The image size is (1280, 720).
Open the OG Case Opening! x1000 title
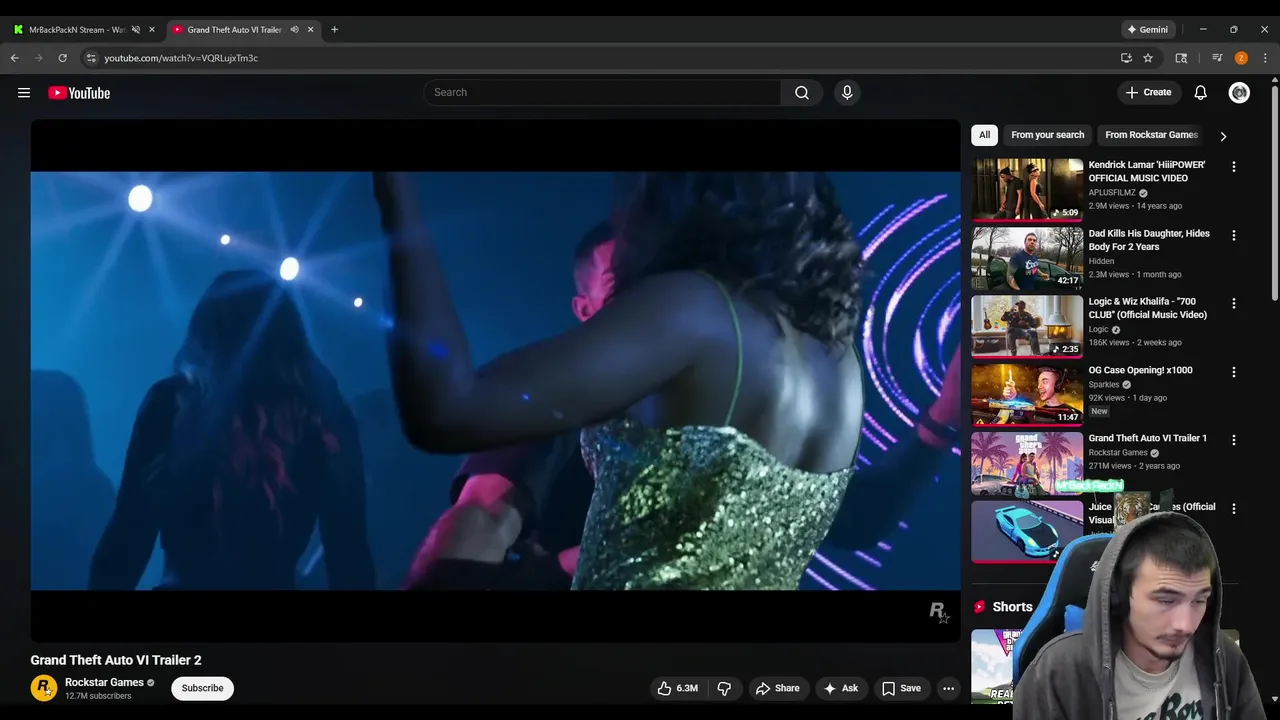(1140, 370)
